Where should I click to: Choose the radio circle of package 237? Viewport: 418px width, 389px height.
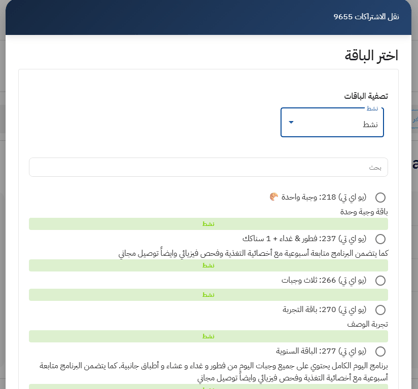380,239
